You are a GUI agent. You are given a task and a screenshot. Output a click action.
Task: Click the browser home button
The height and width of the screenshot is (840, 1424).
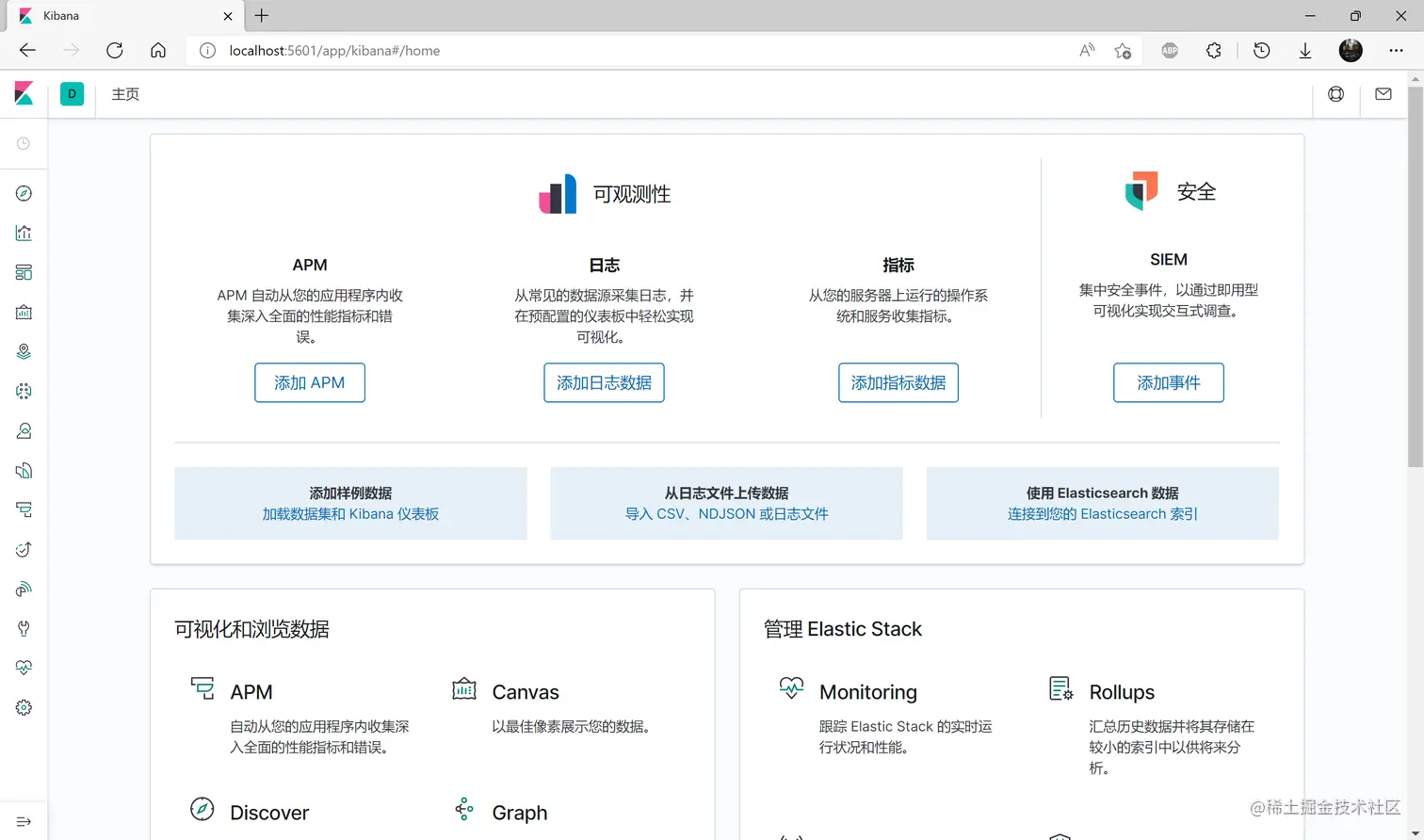click(158, 51)
